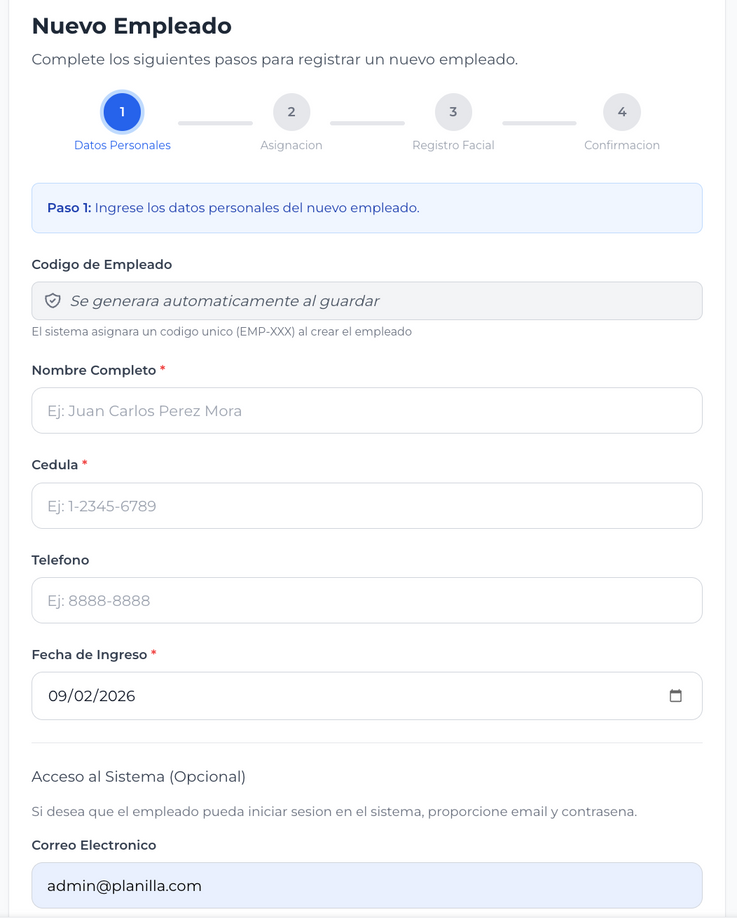The image size is (737, 919).
Task: Open the calendar picker icon
Action: click(x=675, y=696)
